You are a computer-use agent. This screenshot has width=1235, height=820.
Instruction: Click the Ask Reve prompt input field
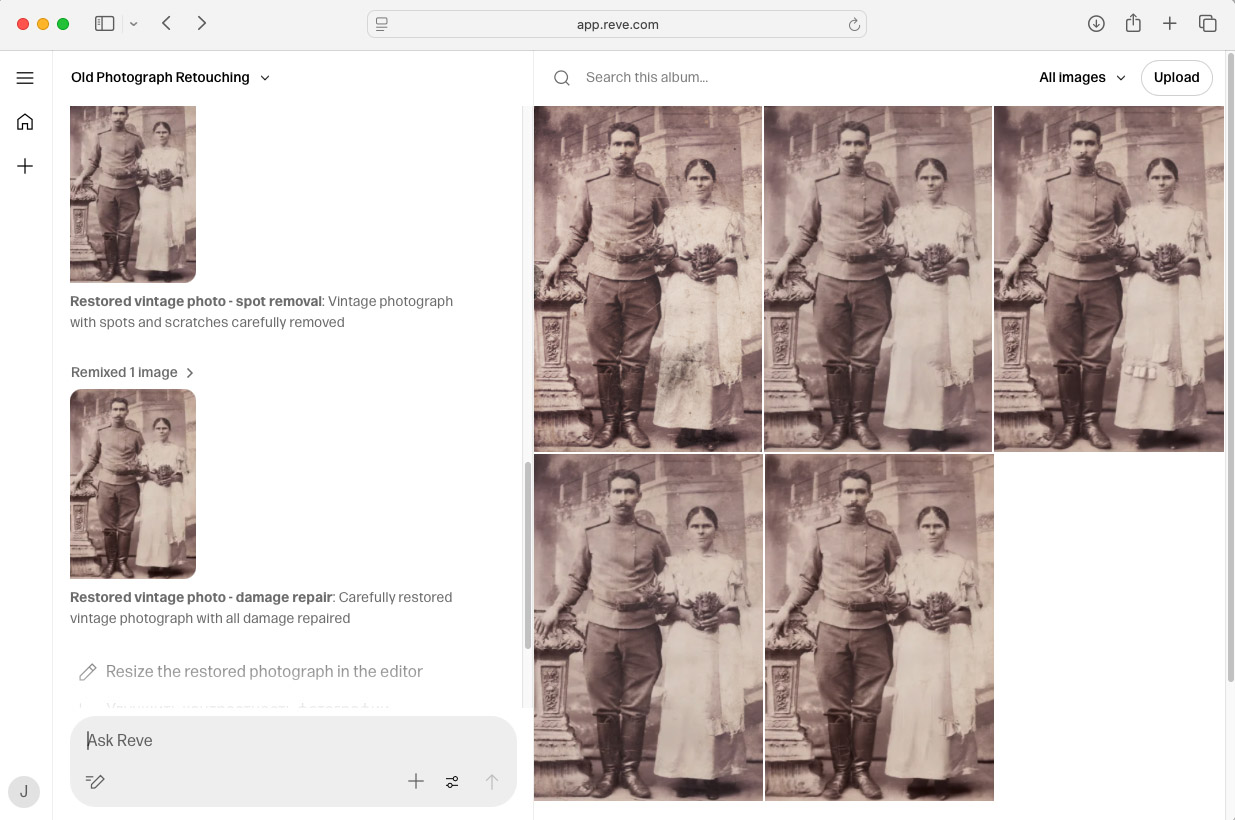(x=290, y=741)
